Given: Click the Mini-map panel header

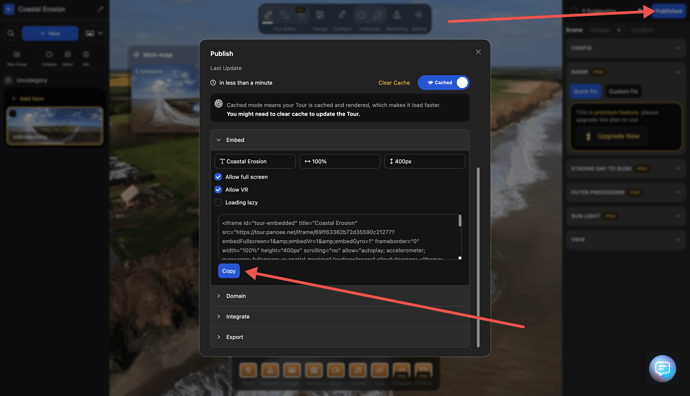Looking at the screenshot, I should pos(164,55).
